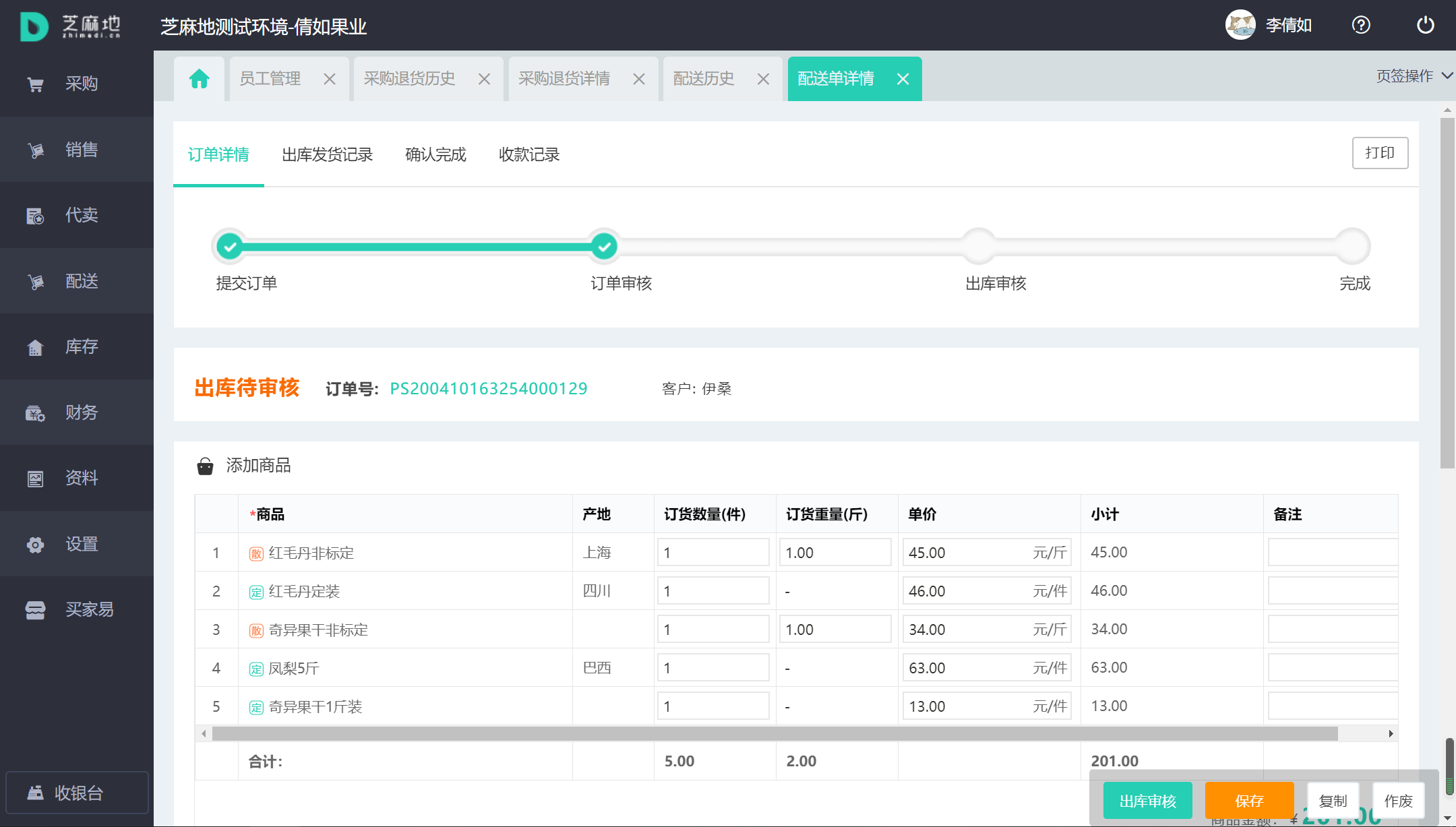This screenshot has height=827, width=1456.
Task: Go to the home tab icon
Action: click(199, 79)
